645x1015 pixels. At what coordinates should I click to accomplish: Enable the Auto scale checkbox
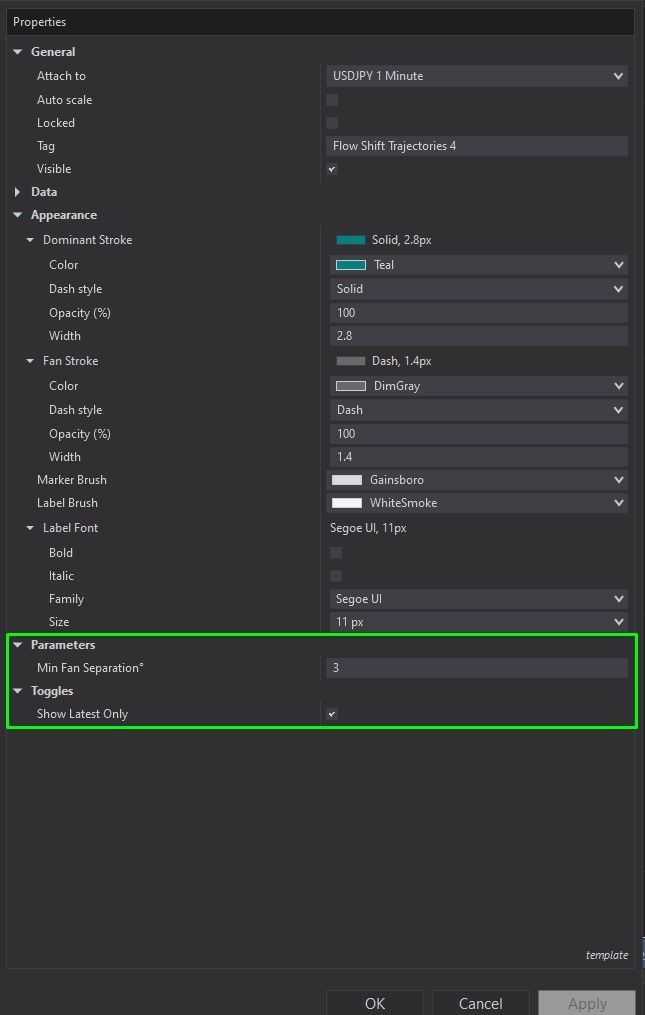click(332, 100)
